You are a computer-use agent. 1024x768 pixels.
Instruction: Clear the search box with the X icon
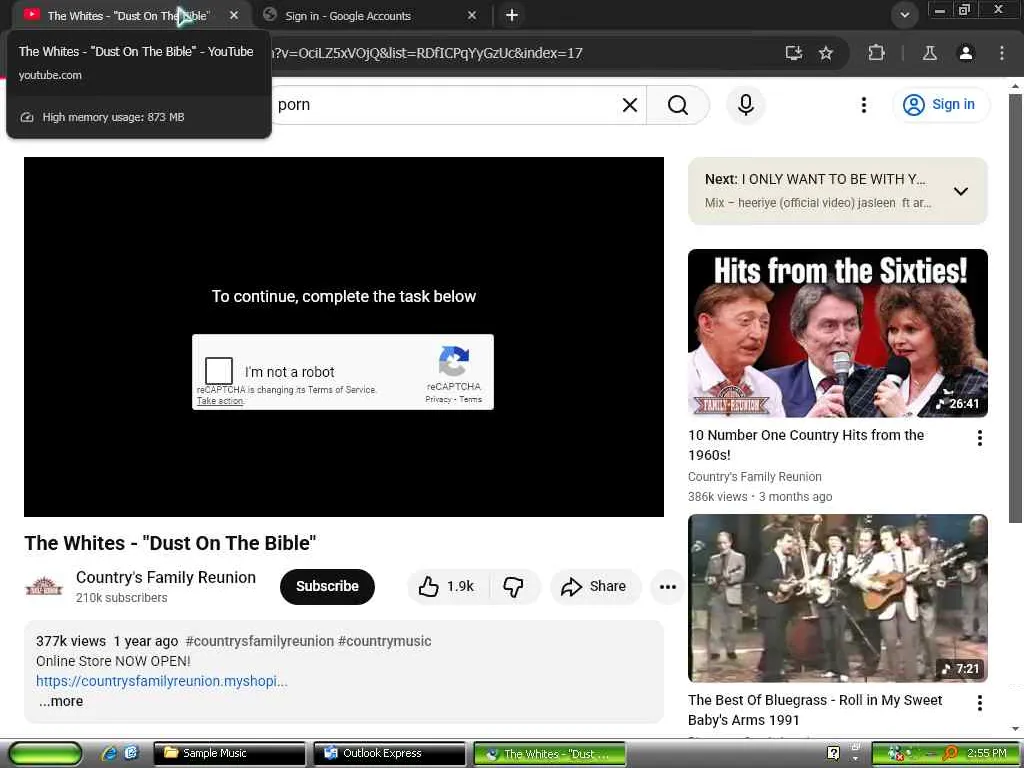point(630,104)
